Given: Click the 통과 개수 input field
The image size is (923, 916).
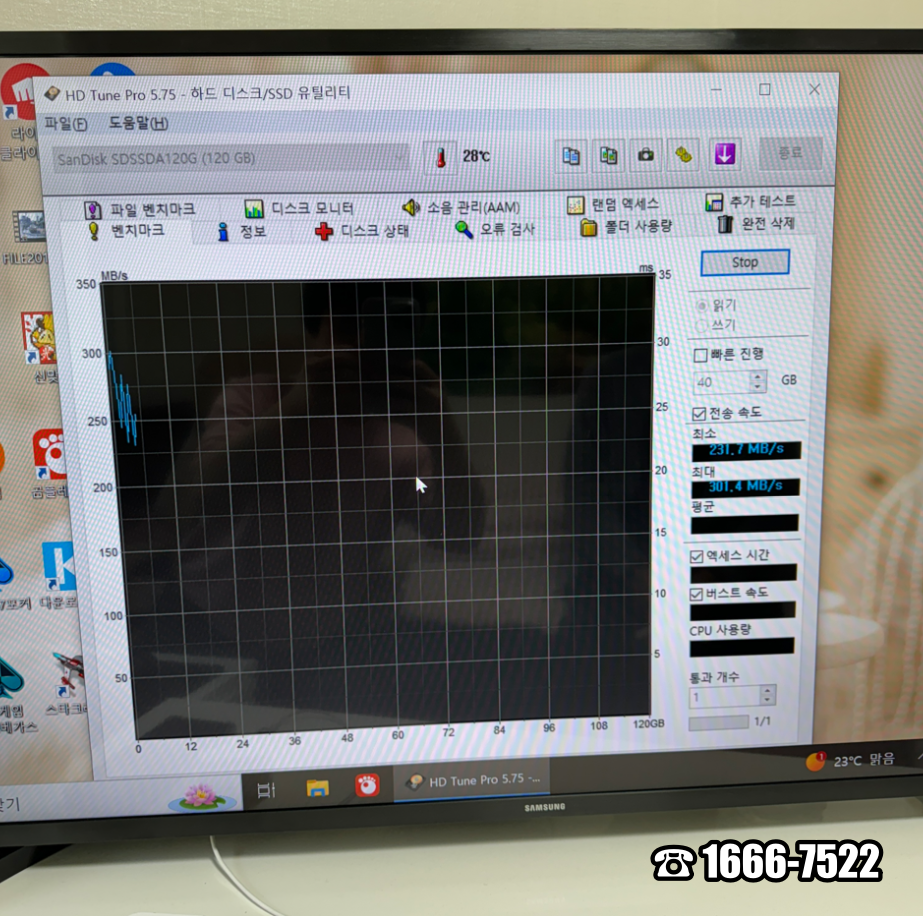Looking at the screenshot, I should point(725,697).
